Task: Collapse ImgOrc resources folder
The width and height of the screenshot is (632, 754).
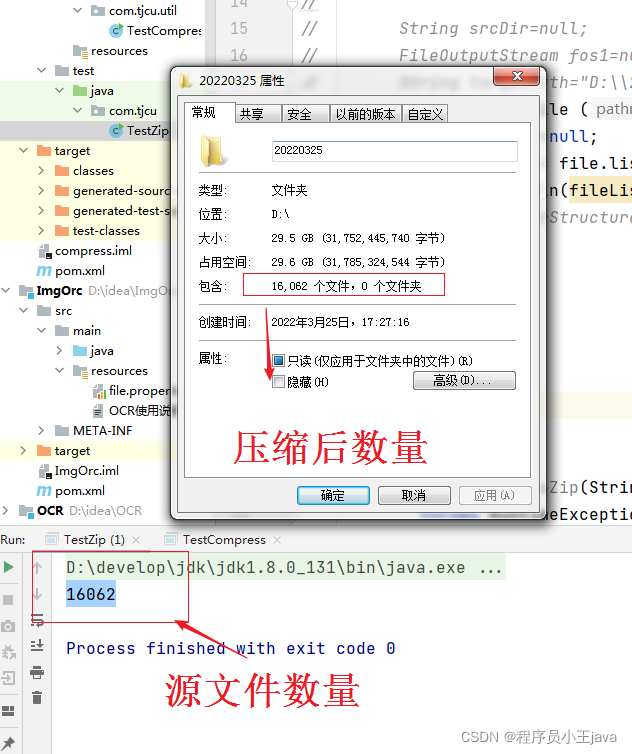Action: coord(60,371)
